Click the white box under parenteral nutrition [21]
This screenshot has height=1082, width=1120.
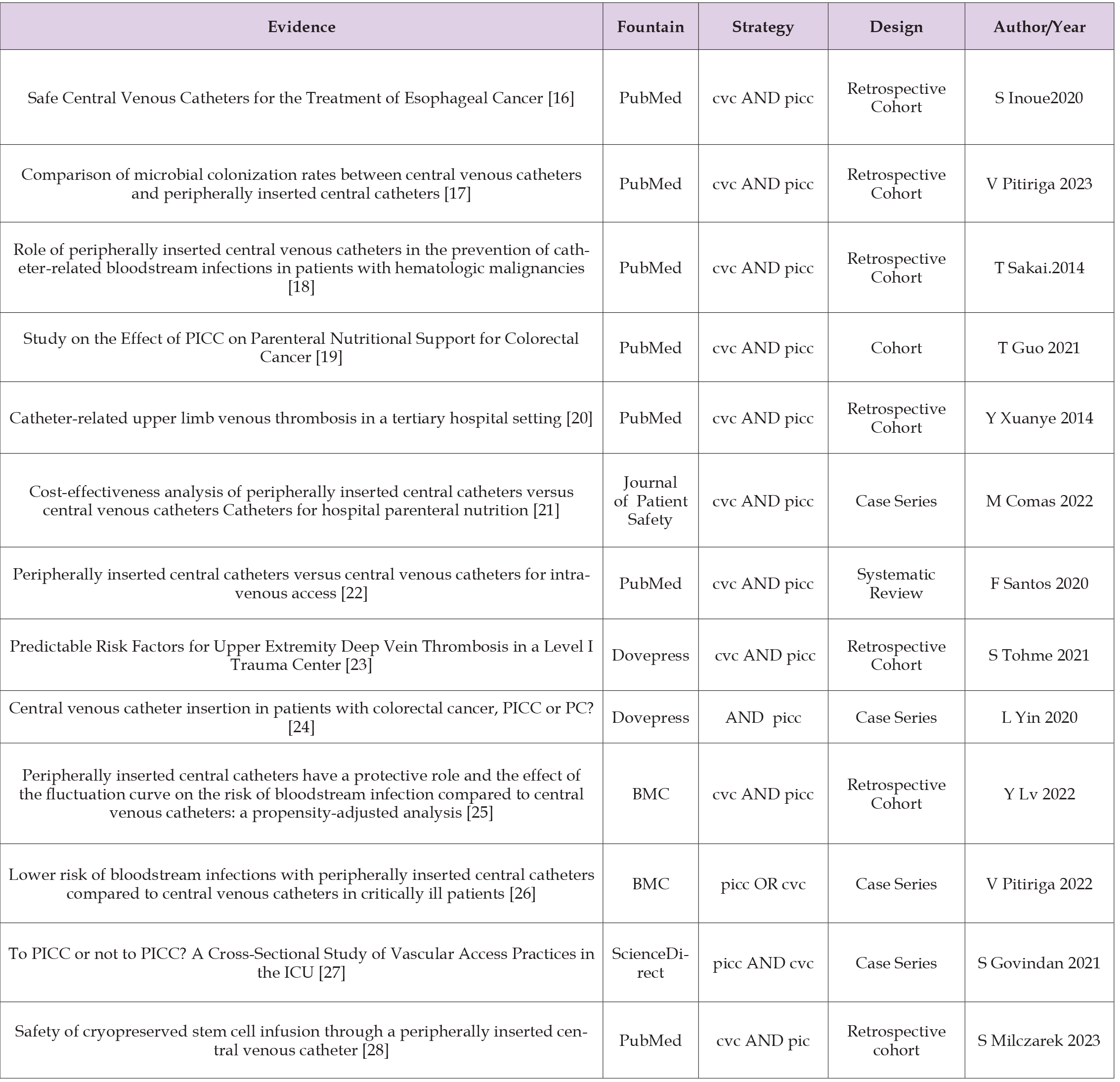pyautogui.click(x=363, y=533)
